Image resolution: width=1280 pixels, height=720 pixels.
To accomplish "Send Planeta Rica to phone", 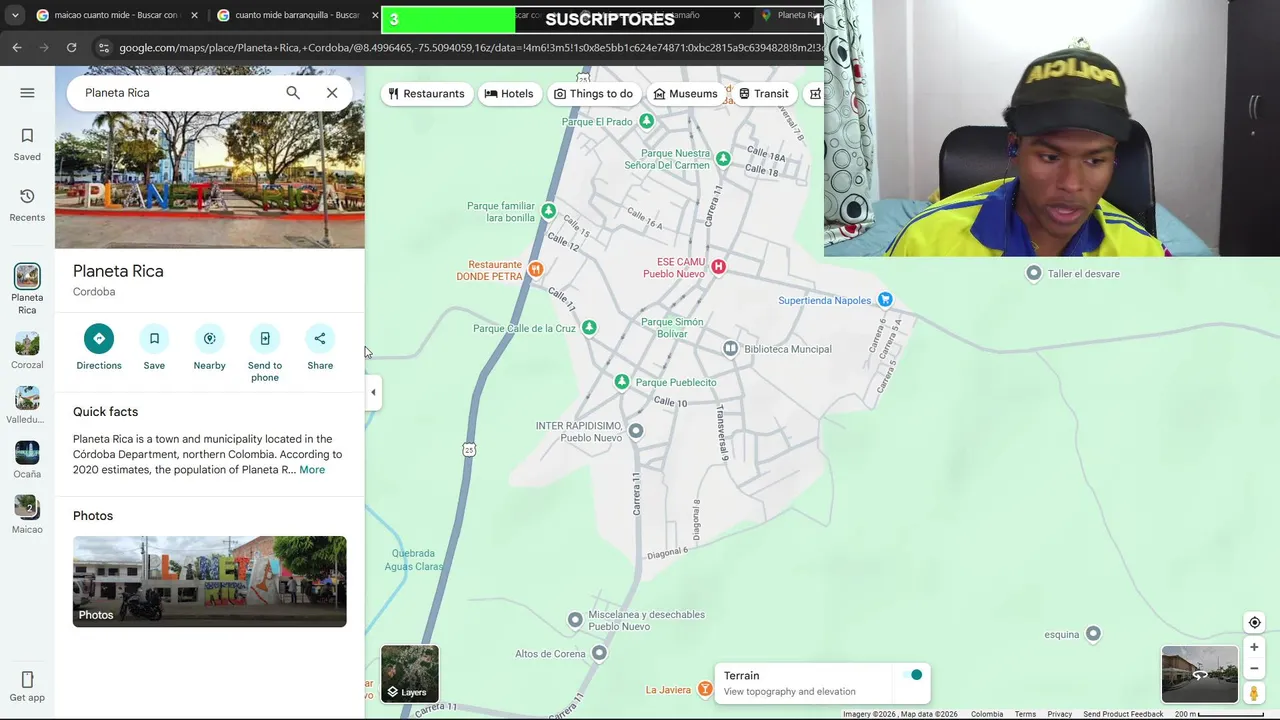I will pos(265,354).
